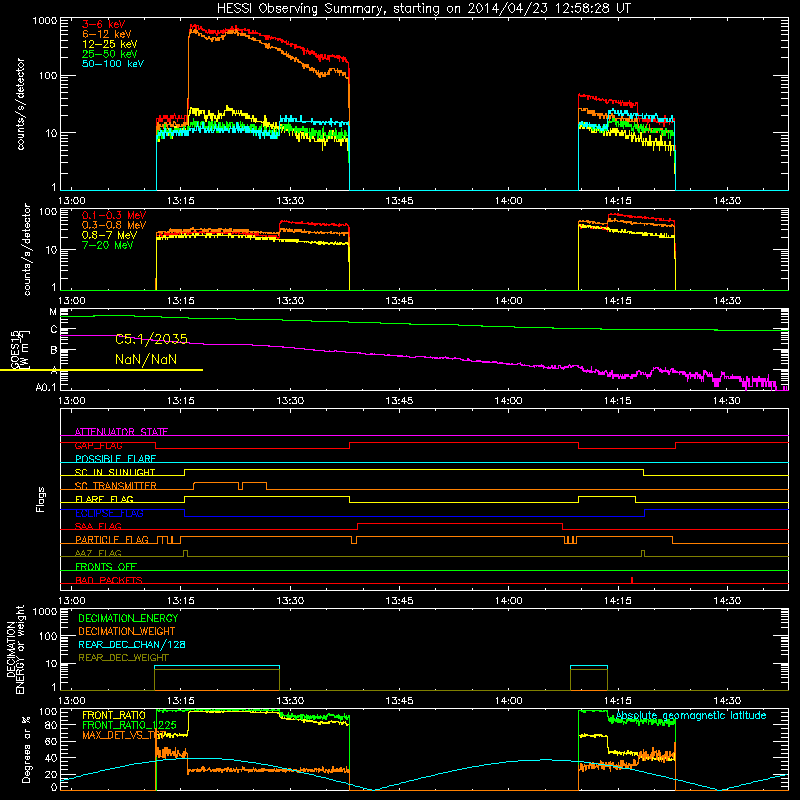Image resolution: width=800 pixels, height=800 pixels.
Task: Click the PARTICLE_FLAG label
Action: click(112, 540)
